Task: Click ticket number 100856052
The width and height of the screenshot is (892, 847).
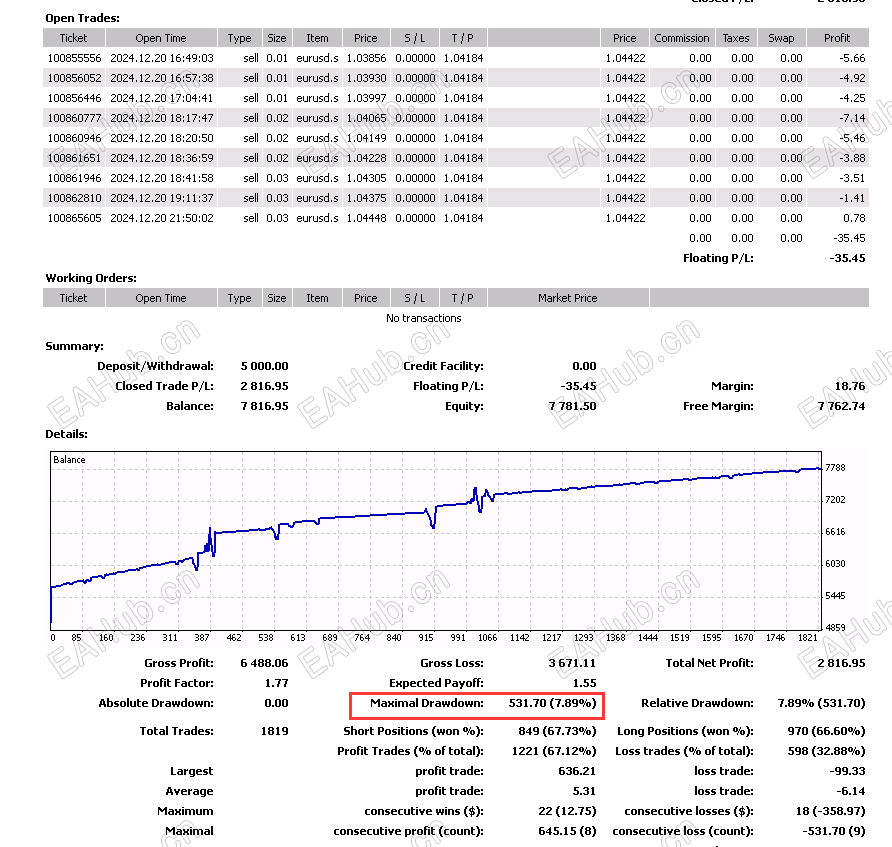Action: (74, 78)
